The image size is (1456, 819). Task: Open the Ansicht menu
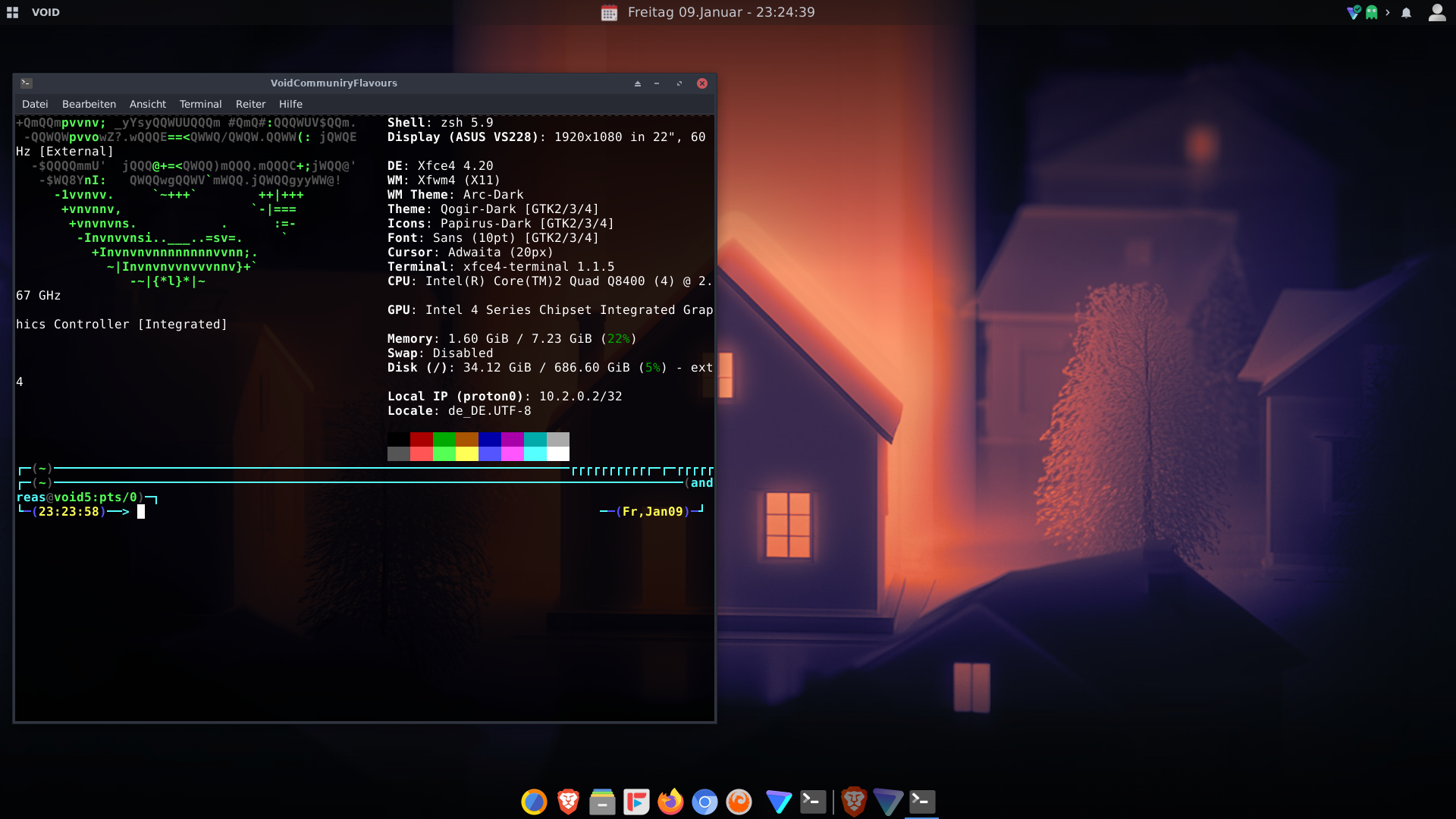click(147, 104)
